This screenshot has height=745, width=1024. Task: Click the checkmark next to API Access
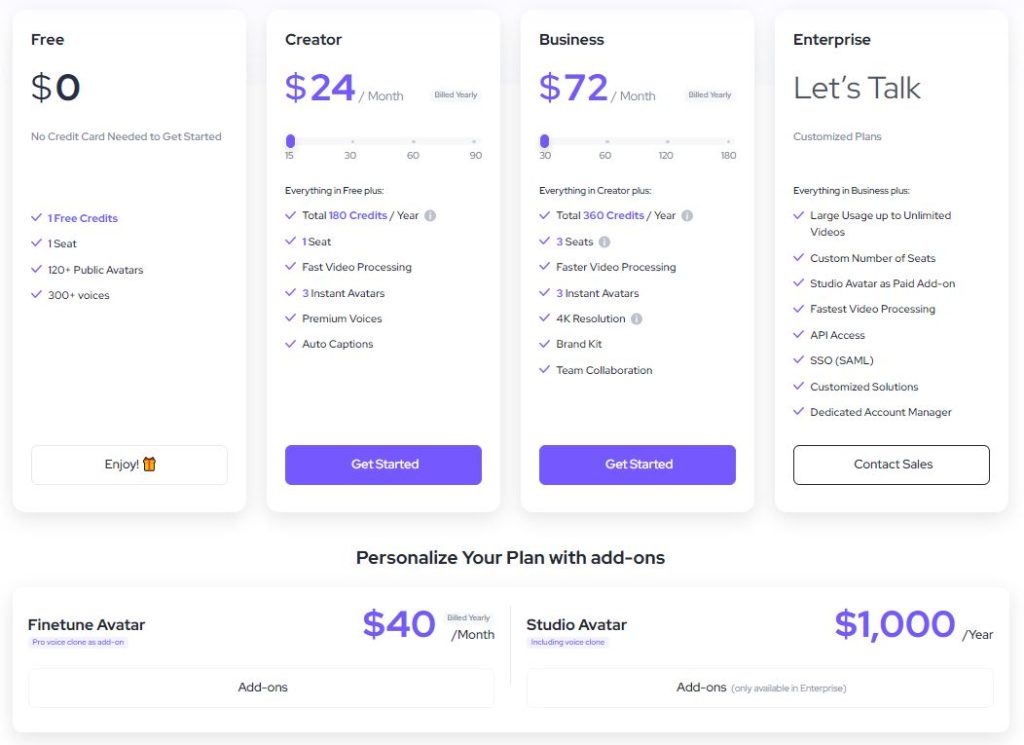click(x=800, y=335)
